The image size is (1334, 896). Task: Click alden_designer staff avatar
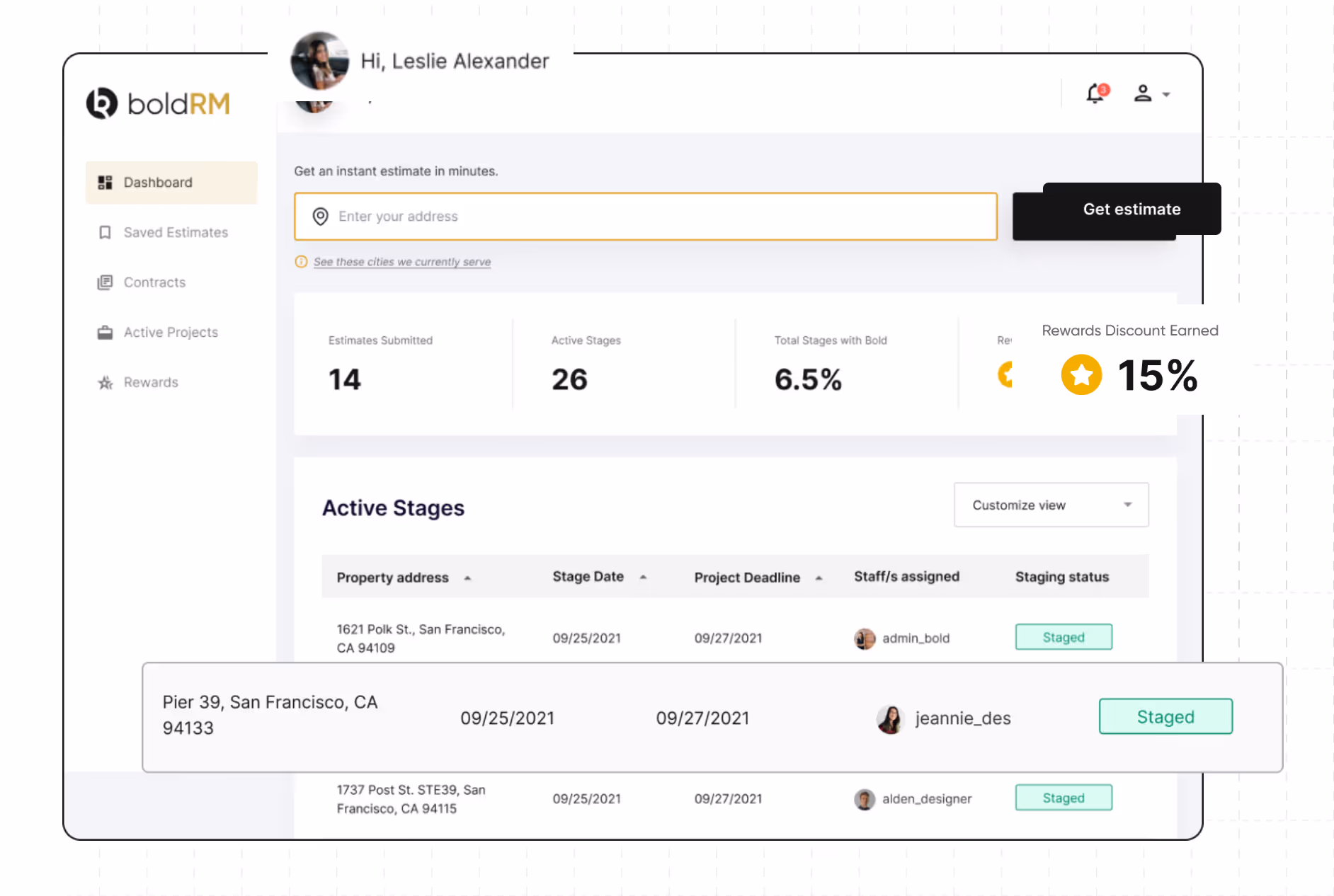click(x=865, y=799)
